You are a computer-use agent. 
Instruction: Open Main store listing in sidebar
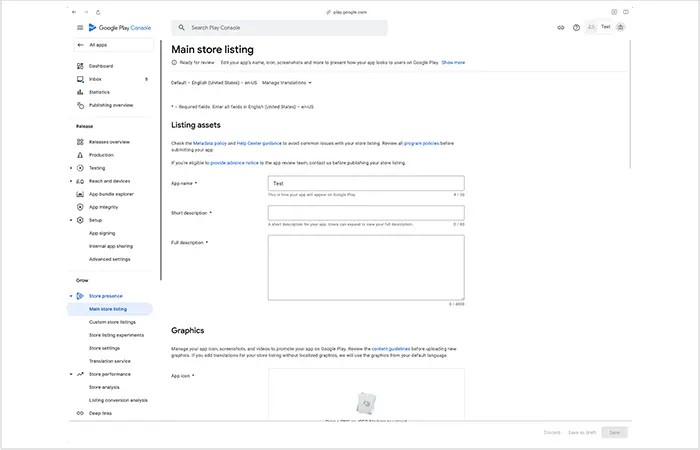point(110,309)
